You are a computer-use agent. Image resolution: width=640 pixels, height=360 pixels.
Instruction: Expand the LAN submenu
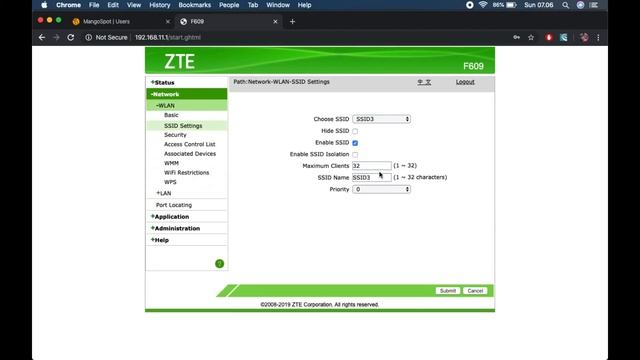[164, 193]
